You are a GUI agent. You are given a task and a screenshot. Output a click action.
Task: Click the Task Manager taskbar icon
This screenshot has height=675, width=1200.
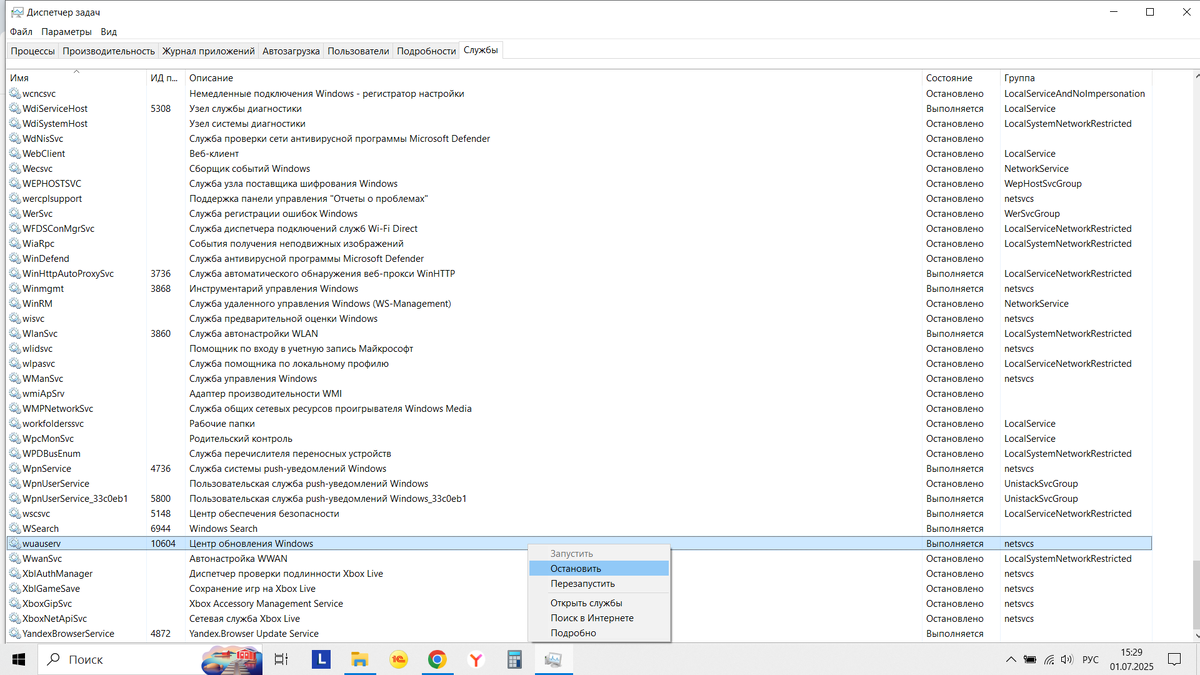tap(553, 660)
